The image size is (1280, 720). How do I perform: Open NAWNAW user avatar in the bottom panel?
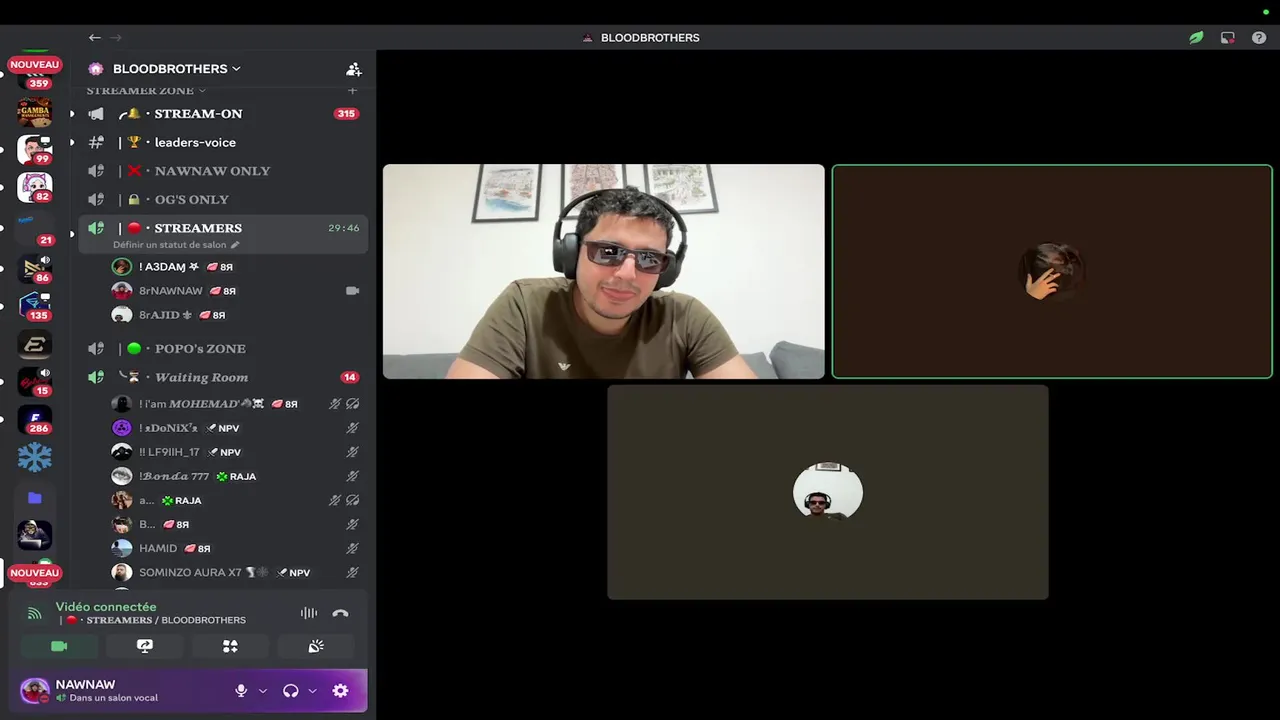point(35,690)
